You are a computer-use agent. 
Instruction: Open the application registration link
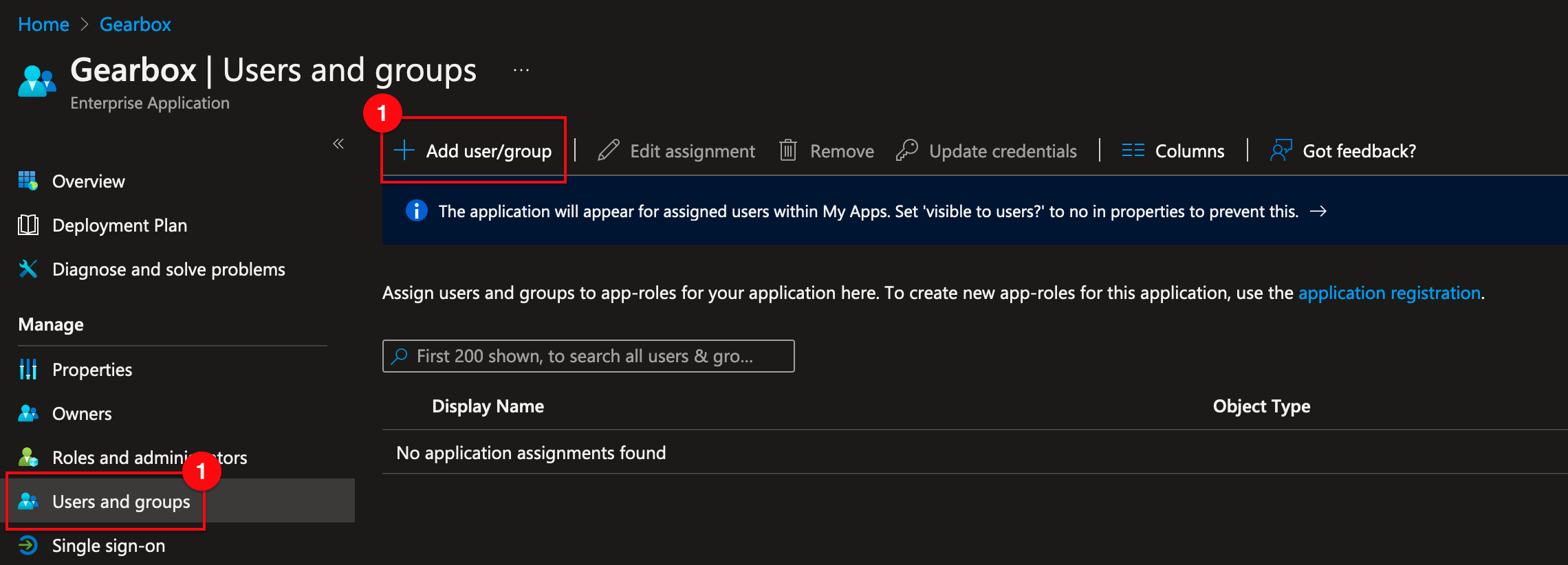coord(1389,293)
